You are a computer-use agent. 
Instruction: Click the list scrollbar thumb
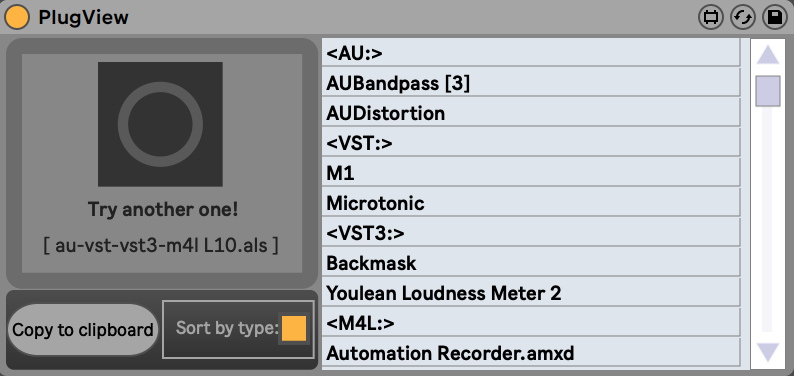point(768,91)
